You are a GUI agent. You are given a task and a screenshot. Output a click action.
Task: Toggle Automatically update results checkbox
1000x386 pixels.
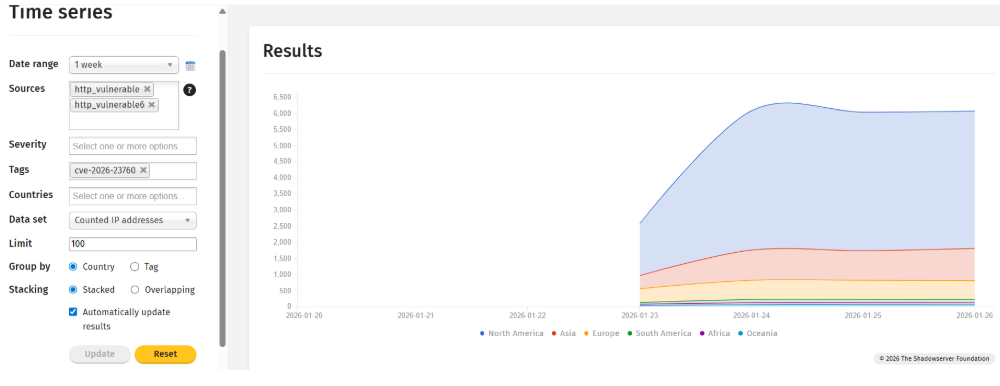click(73, 313)
